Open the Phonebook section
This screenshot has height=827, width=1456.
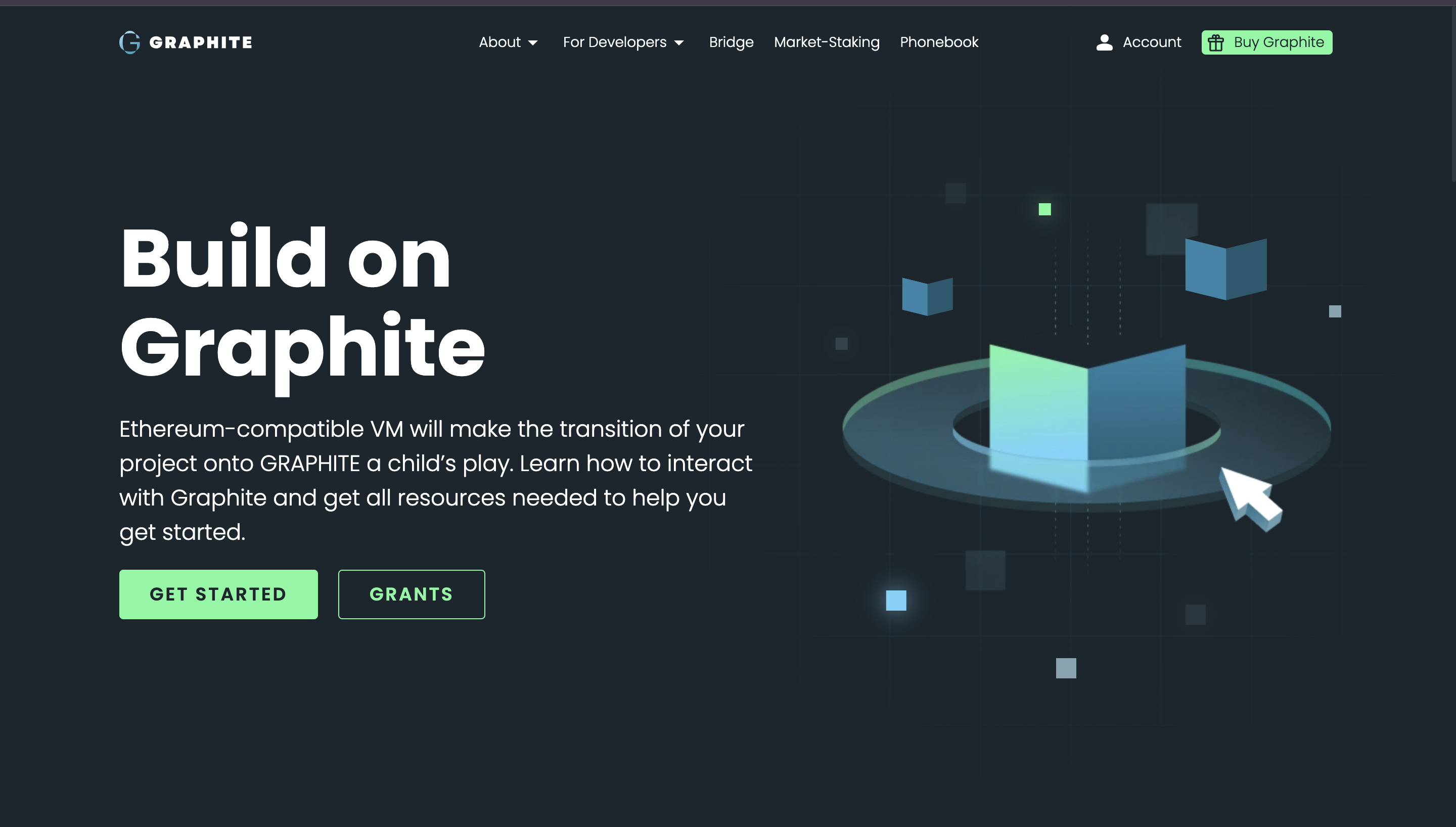pos(939,42)
